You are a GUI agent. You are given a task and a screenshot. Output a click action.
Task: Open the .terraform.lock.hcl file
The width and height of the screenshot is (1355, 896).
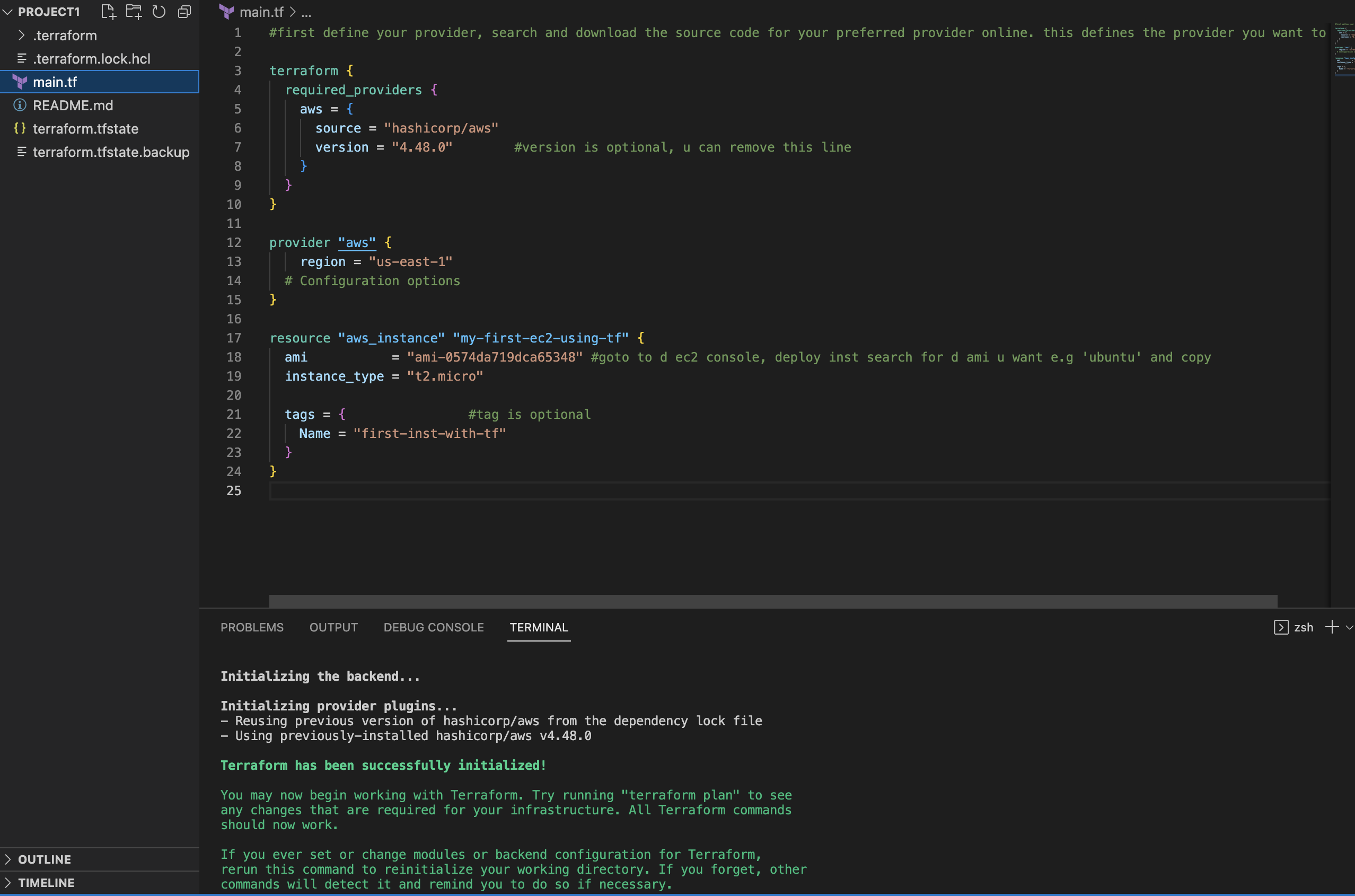(x=91, y=59)
